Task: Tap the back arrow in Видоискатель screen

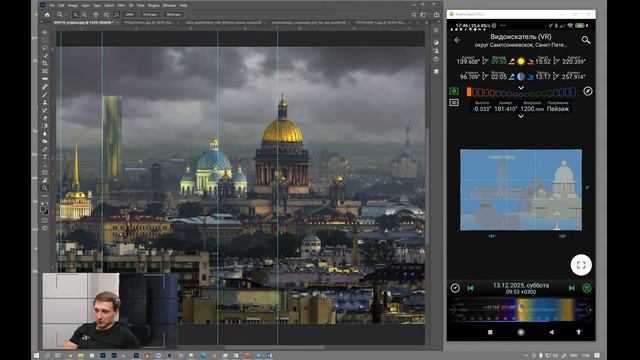Action: click(457, 40)
